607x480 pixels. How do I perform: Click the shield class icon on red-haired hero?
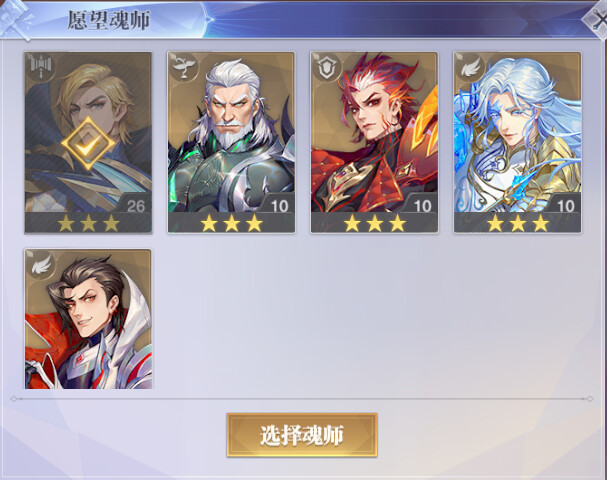[327, 67]
